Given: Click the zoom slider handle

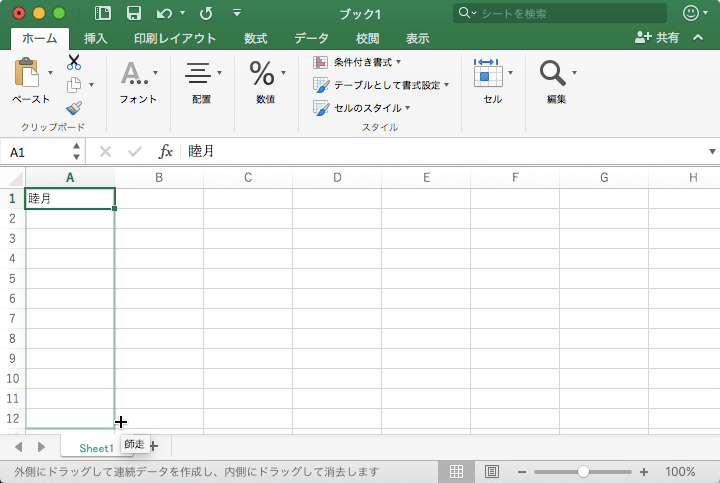Looking at the screenshot, I should point(583,472).
